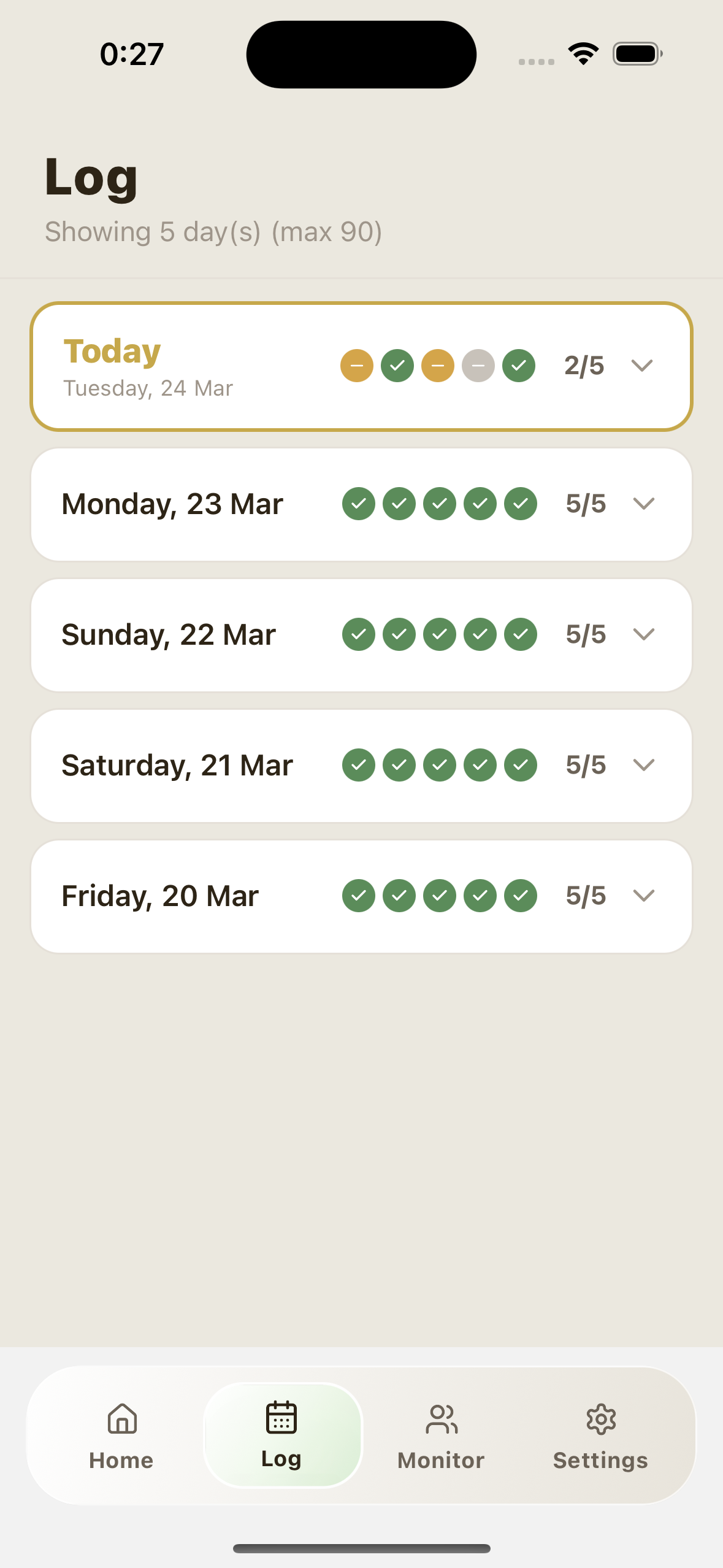The height and width of the screenshot is (1568, 723).
Task: Tap Today's 2/5 progress count
Action: (x=584, y=366)
